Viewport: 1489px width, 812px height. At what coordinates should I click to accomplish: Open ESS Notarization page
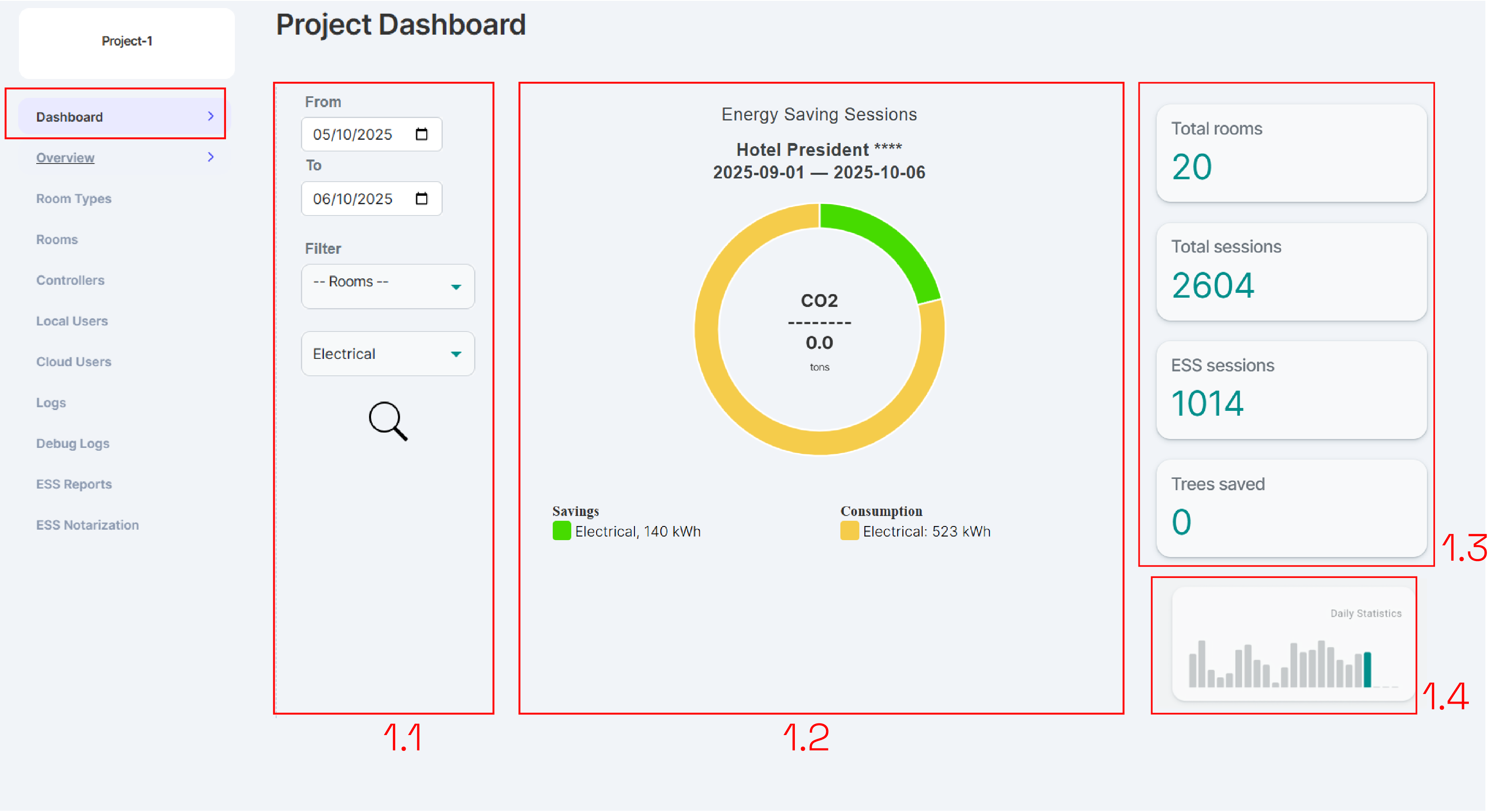point(87,525)
